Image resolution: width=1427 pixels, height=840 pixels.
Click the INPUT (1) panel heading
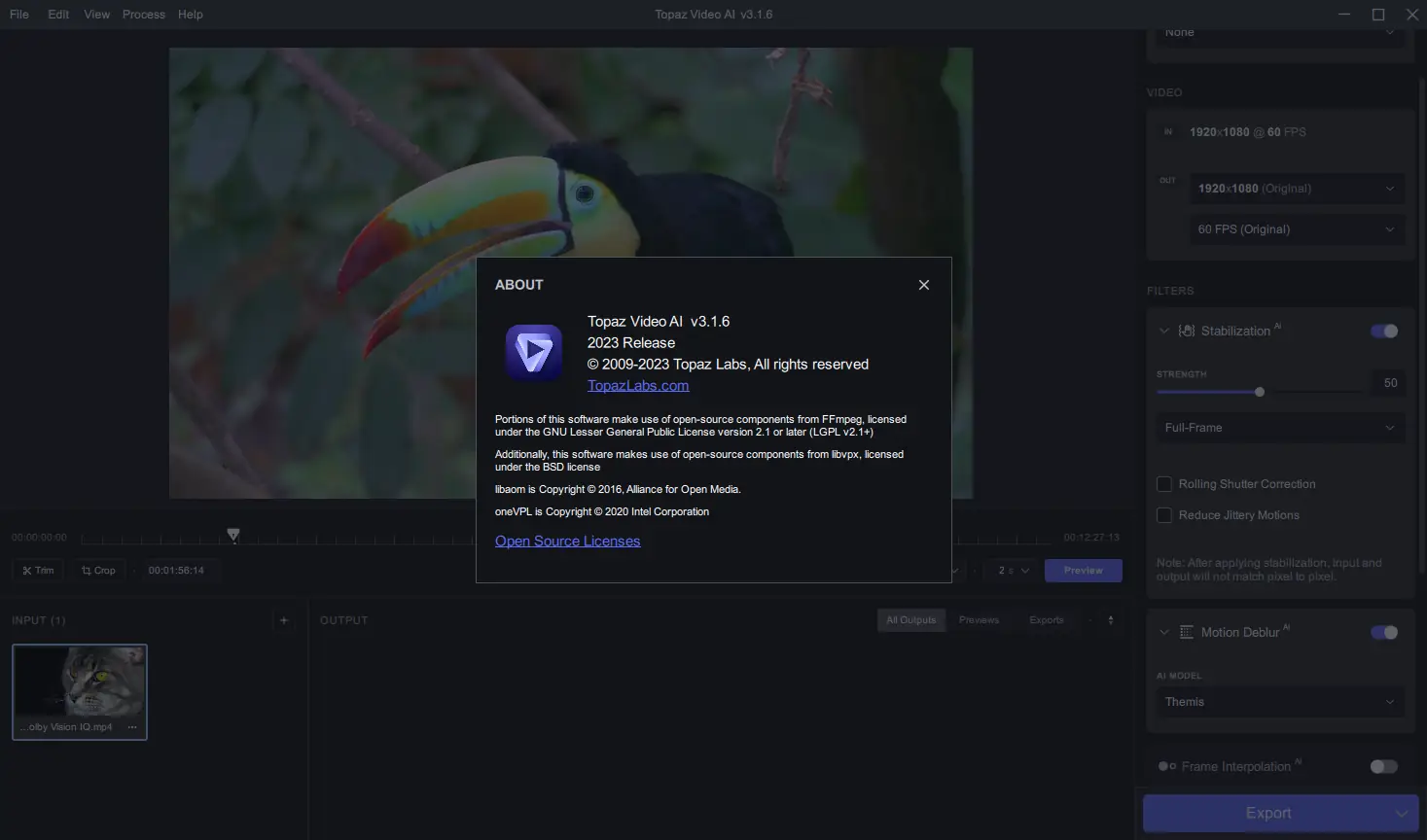[39, 620]
